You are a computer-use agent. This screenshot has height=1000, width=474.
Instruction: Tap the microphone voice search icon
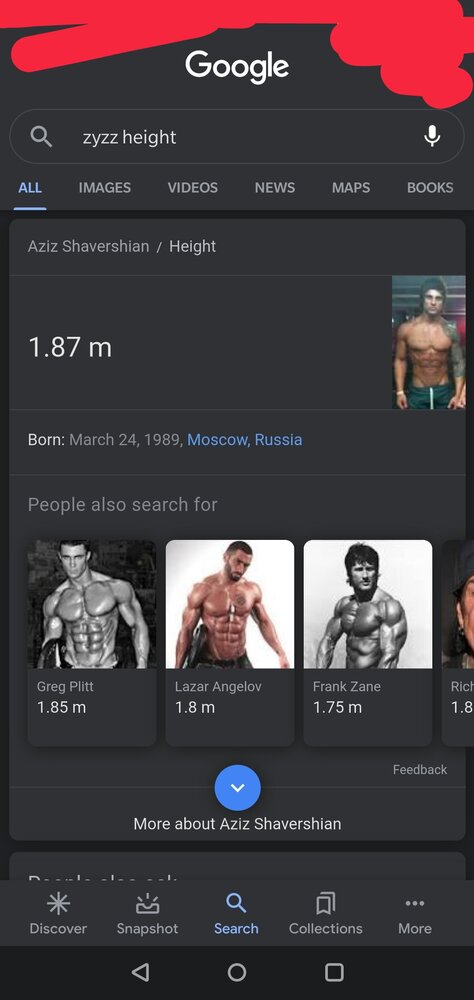click(432, 136)
